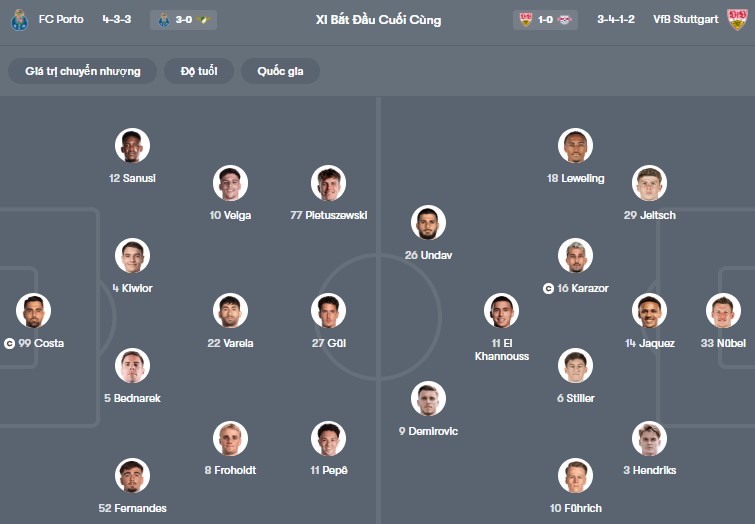This screenshot has height=524, width=755.
Task: Click Undav's player avatar
Action: click(x=428, y=223)
